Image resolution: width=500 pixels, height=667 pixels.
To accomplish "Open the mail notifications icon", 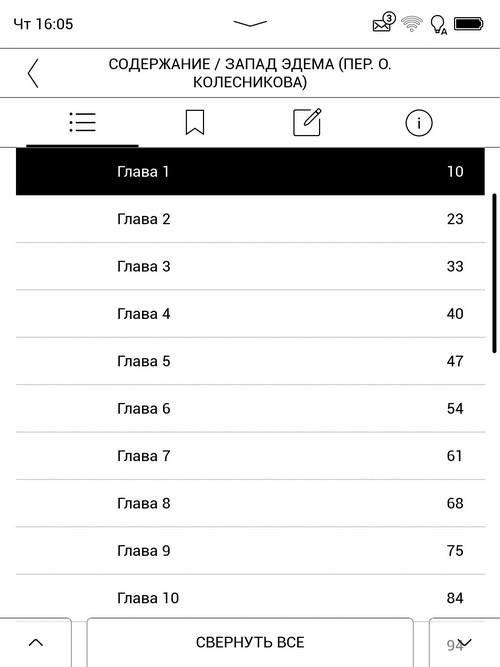I will click(x=384, y=22).
